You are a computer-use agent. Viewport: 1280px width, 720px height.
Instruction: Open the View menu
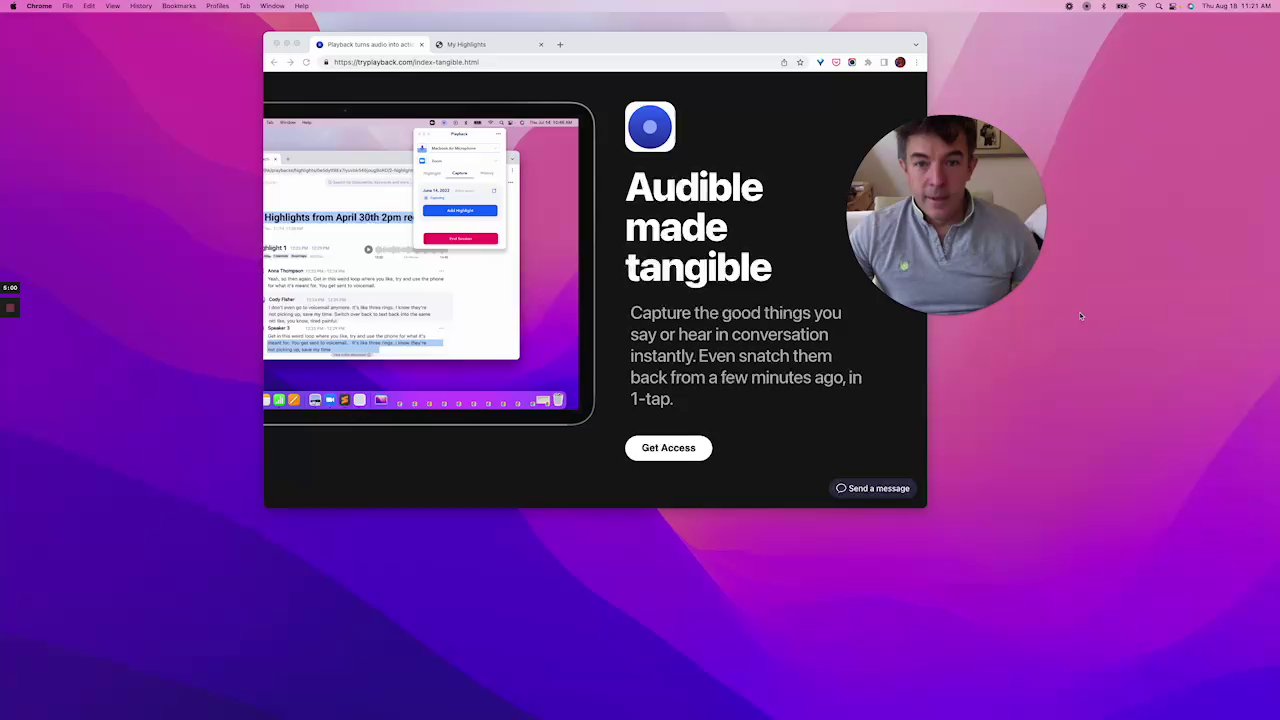113,6
